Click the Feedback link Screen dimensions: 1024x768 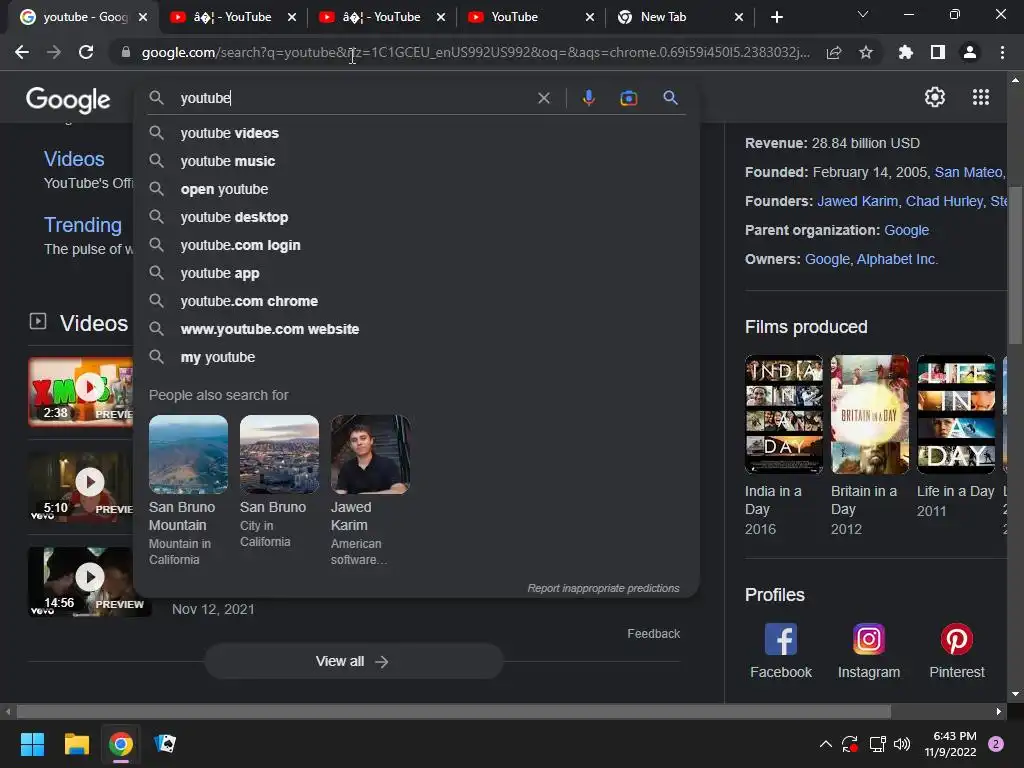pyautogui.click(x=654, y=634)
